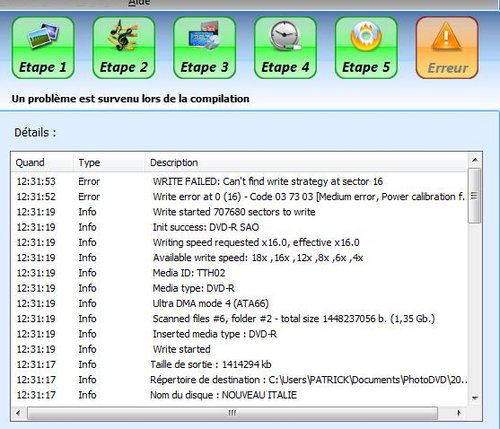Select the Power calibration write error row
The image size is (500, 429).
[240, 197]
